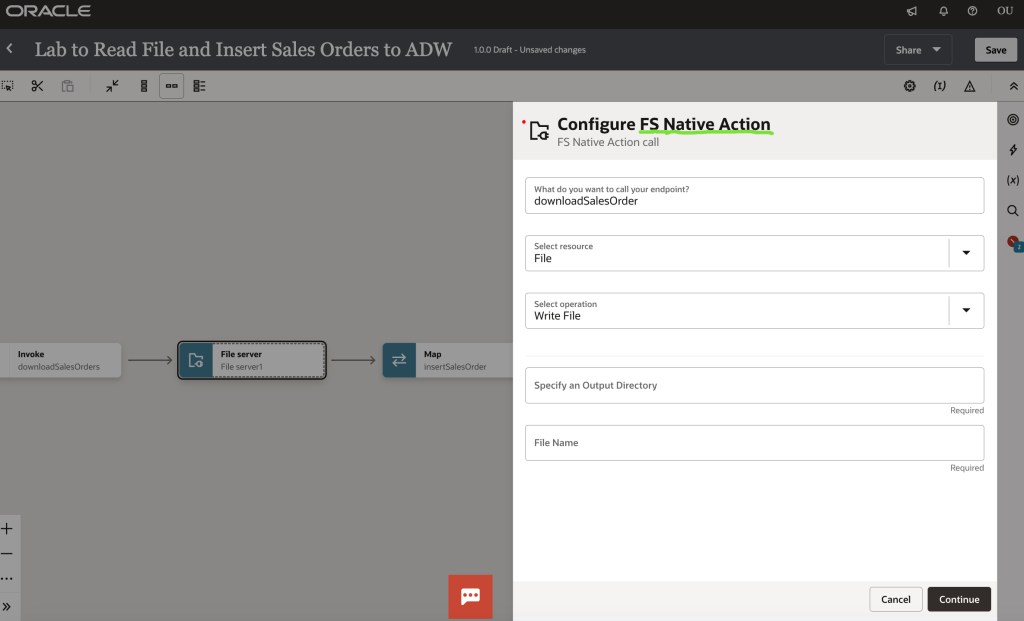Open the help question mark icon

click(972, 11)
